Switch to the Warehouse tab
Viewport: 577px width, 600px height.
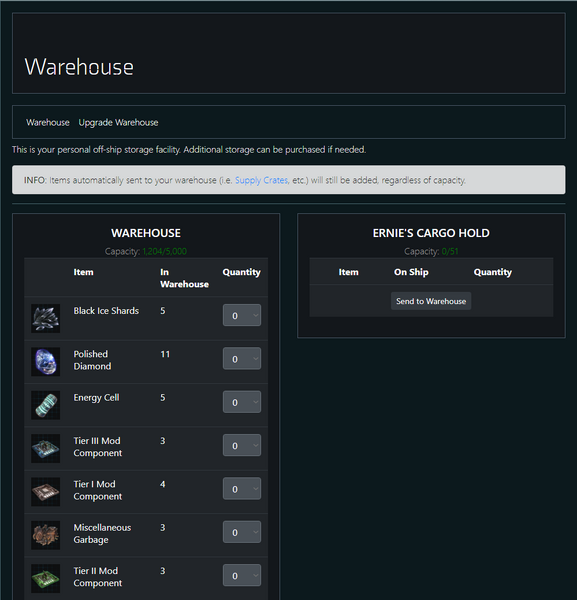tap(48, 122)
